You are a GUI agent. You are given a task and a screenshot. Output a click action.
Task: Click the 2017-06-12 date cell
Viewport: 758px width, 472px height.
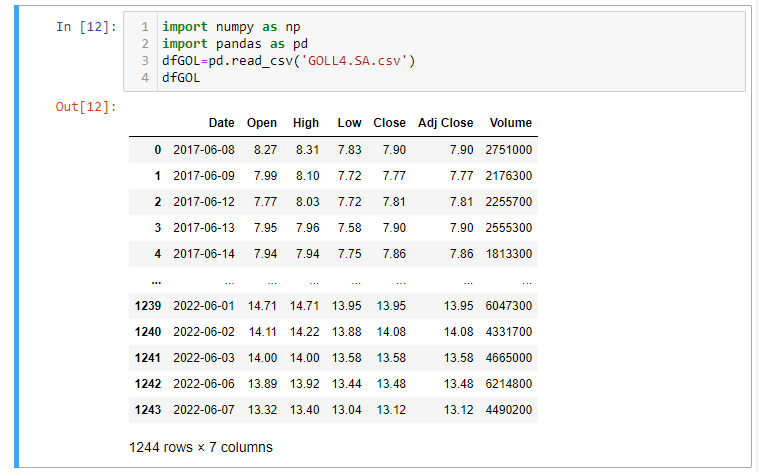pos(204,202)
